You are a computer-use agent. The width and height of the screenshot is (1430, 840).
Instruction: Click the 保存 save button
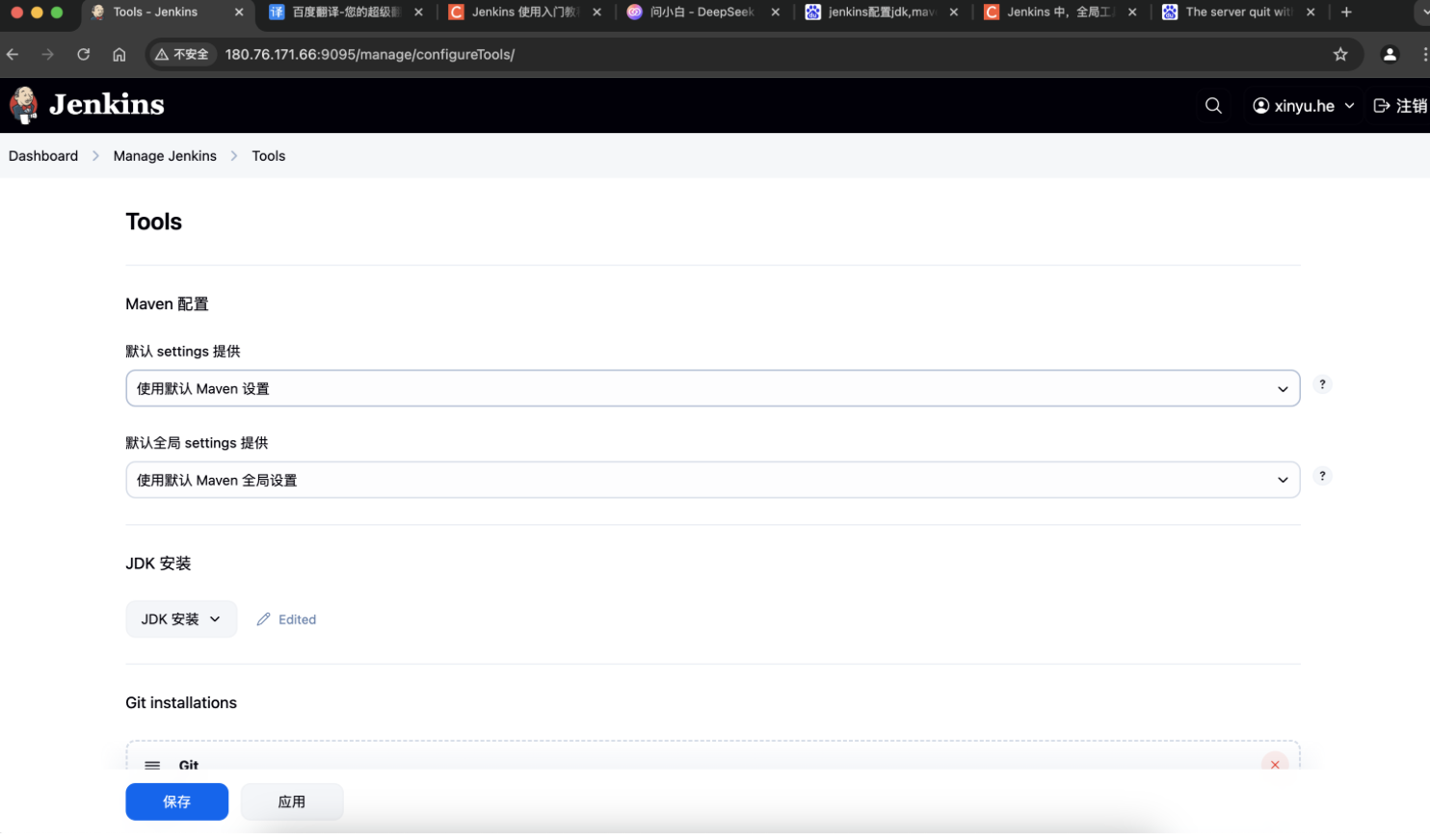point(177,801)
